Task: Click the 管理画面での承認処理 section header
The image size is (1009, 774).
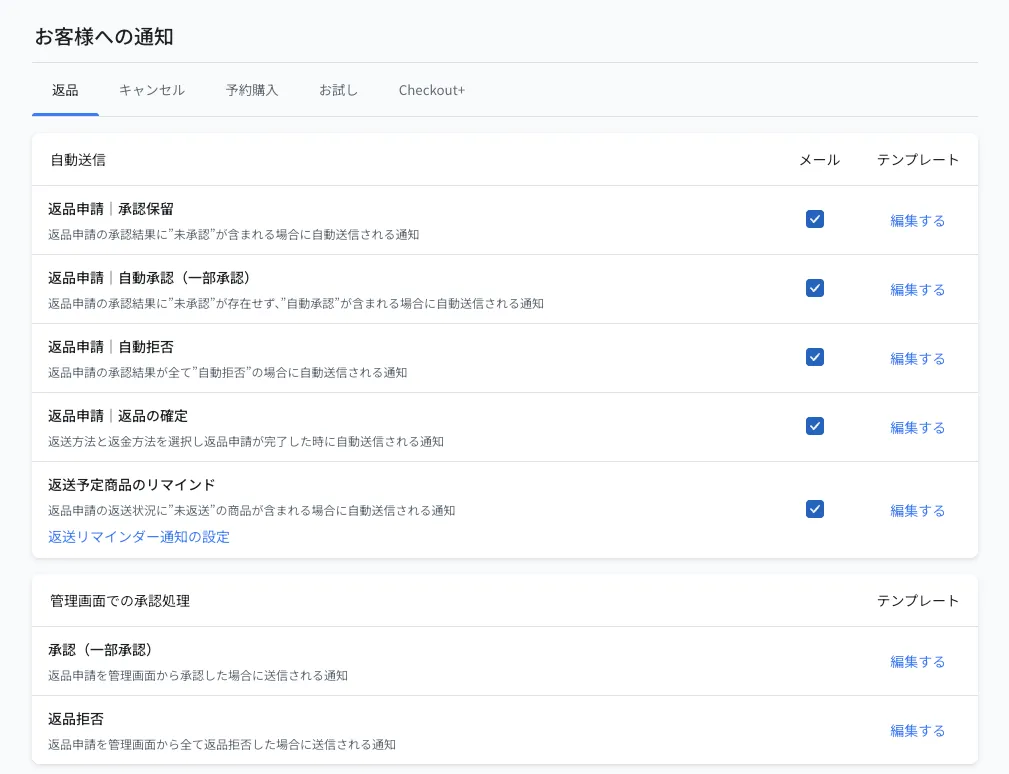Action: point(120,601)
